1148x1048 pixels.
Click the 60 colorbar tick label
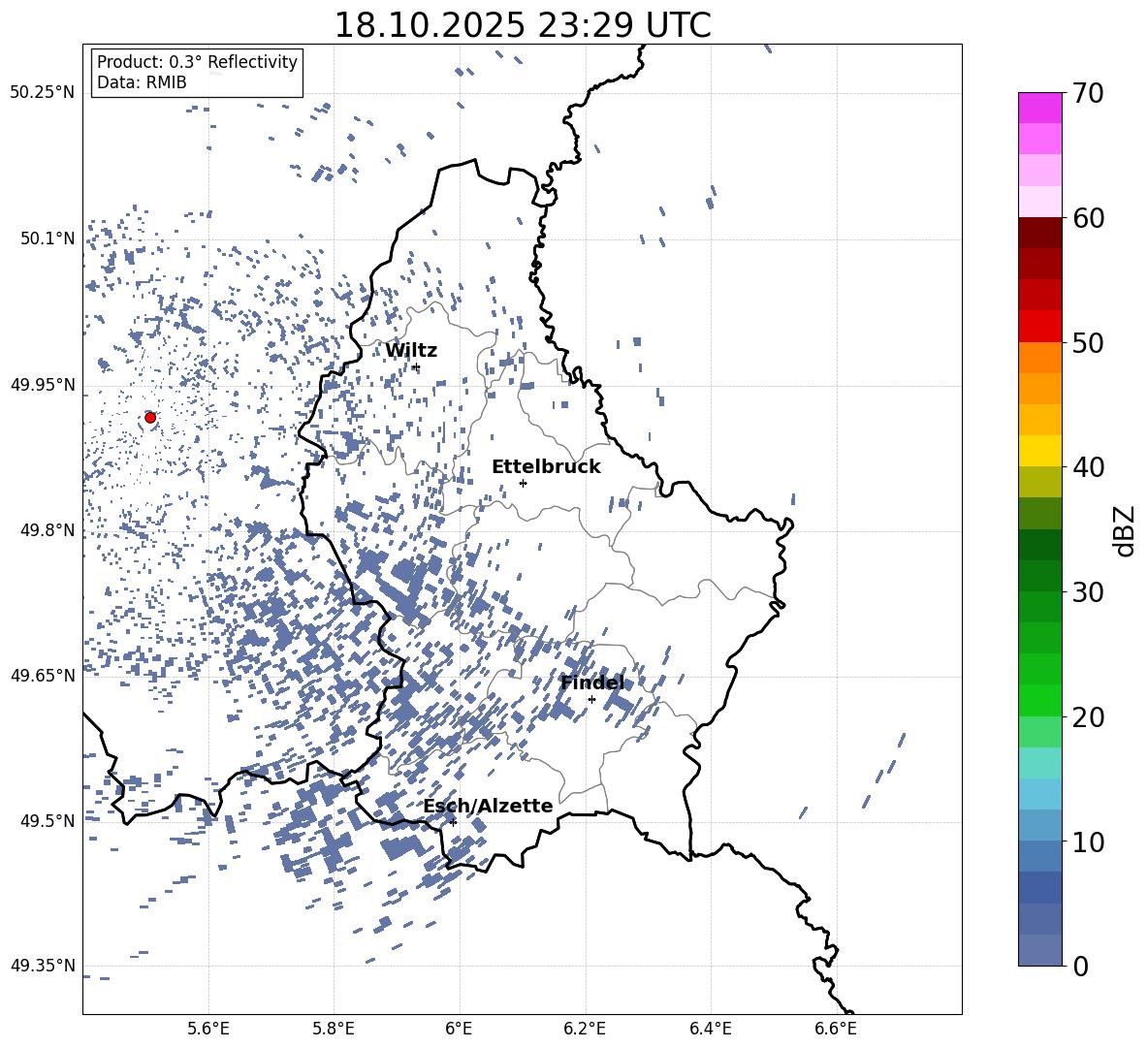1088,218
